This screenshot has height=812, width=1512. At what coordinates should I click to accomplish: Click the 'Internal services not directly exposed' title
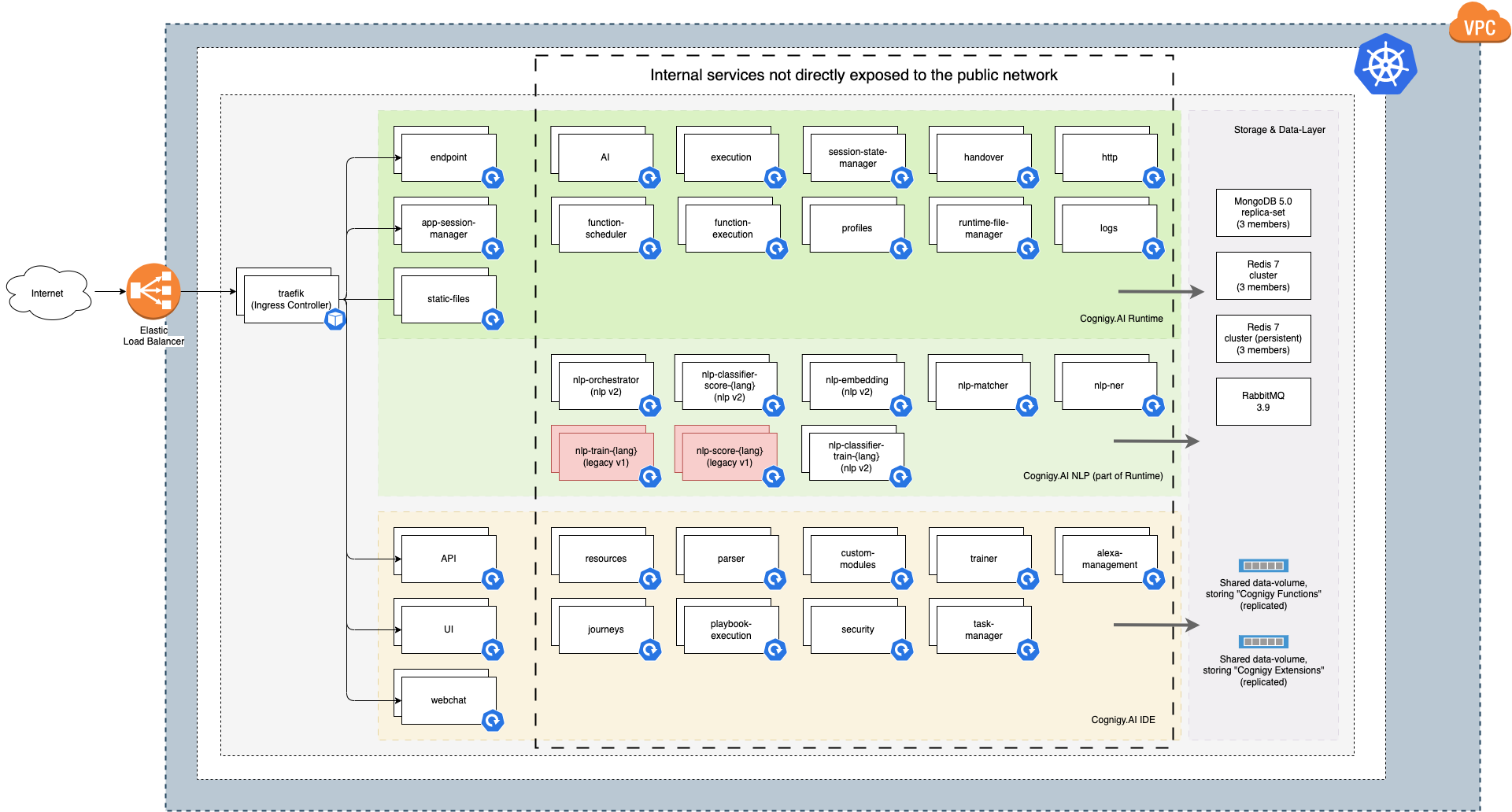tap(854, 75)
